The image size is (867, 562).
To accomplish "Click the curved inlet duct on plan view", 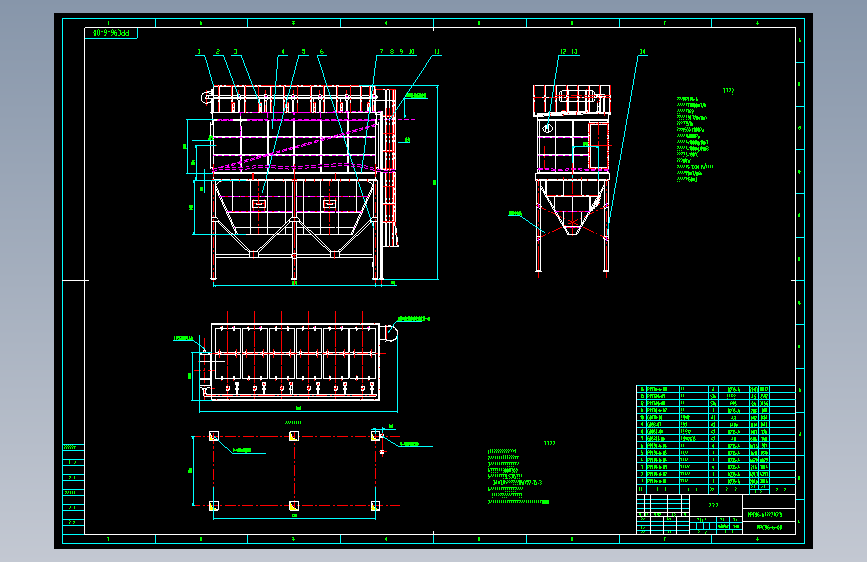I will click(x=390, y=332).
